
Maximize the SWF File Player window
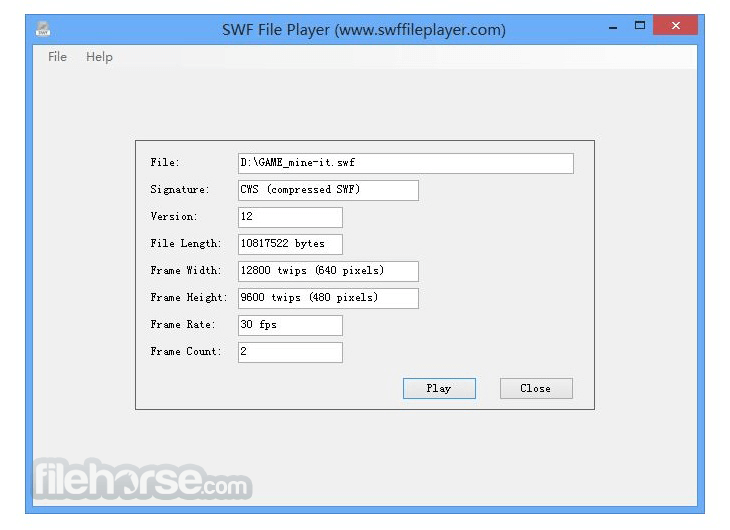click(640, 26)
